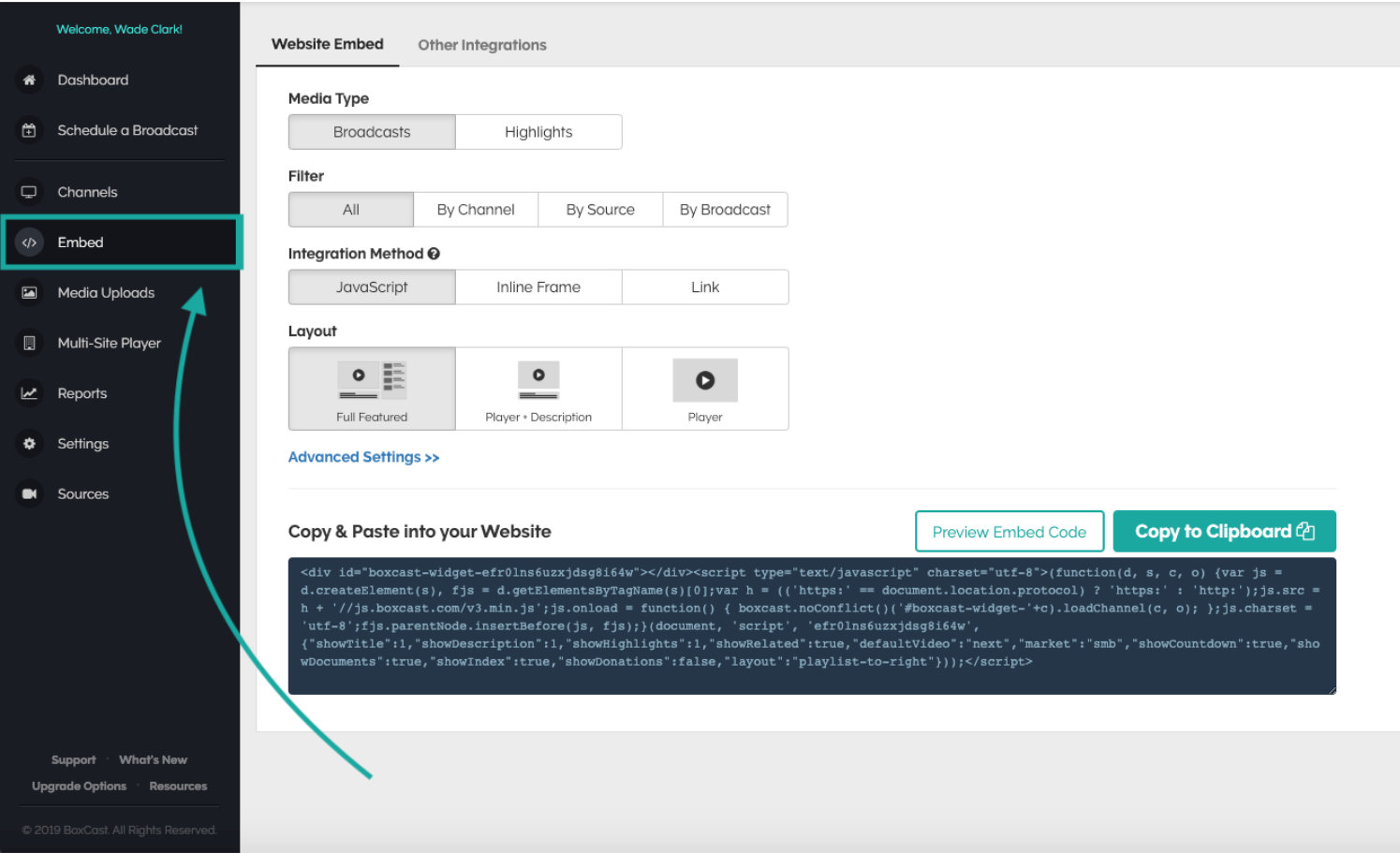The width and height of the screenshot is (1400, 853).
Task: Open the Reports chart icon
Action: (29, 393)
